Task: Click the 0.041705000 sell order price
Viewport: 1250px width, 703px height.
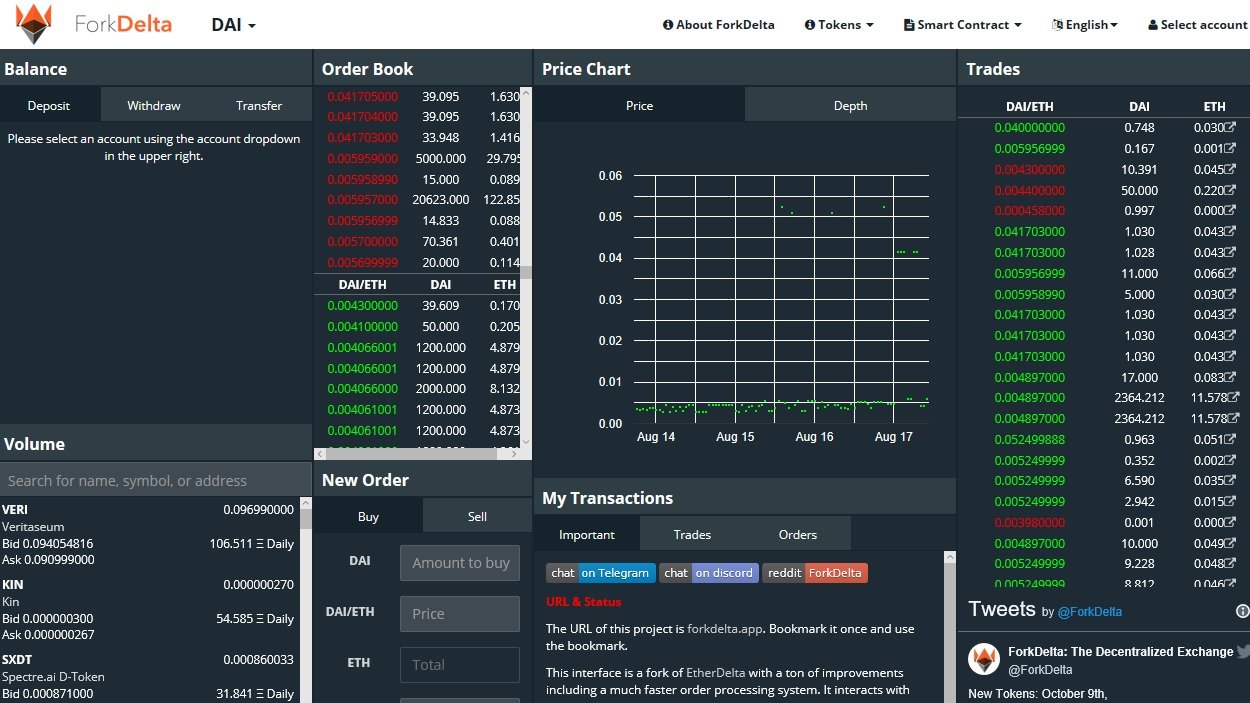Action: (362, 97)
